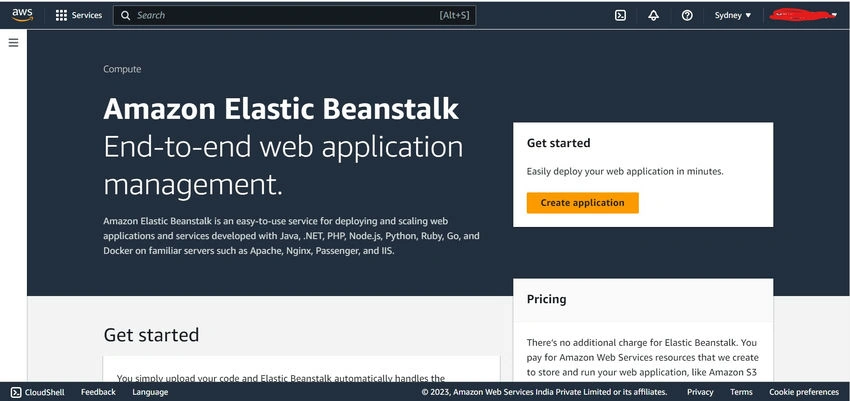Viewport: 850px width, 401px height.
Task: Expand the hamburger side navigation
Action: 14,42
